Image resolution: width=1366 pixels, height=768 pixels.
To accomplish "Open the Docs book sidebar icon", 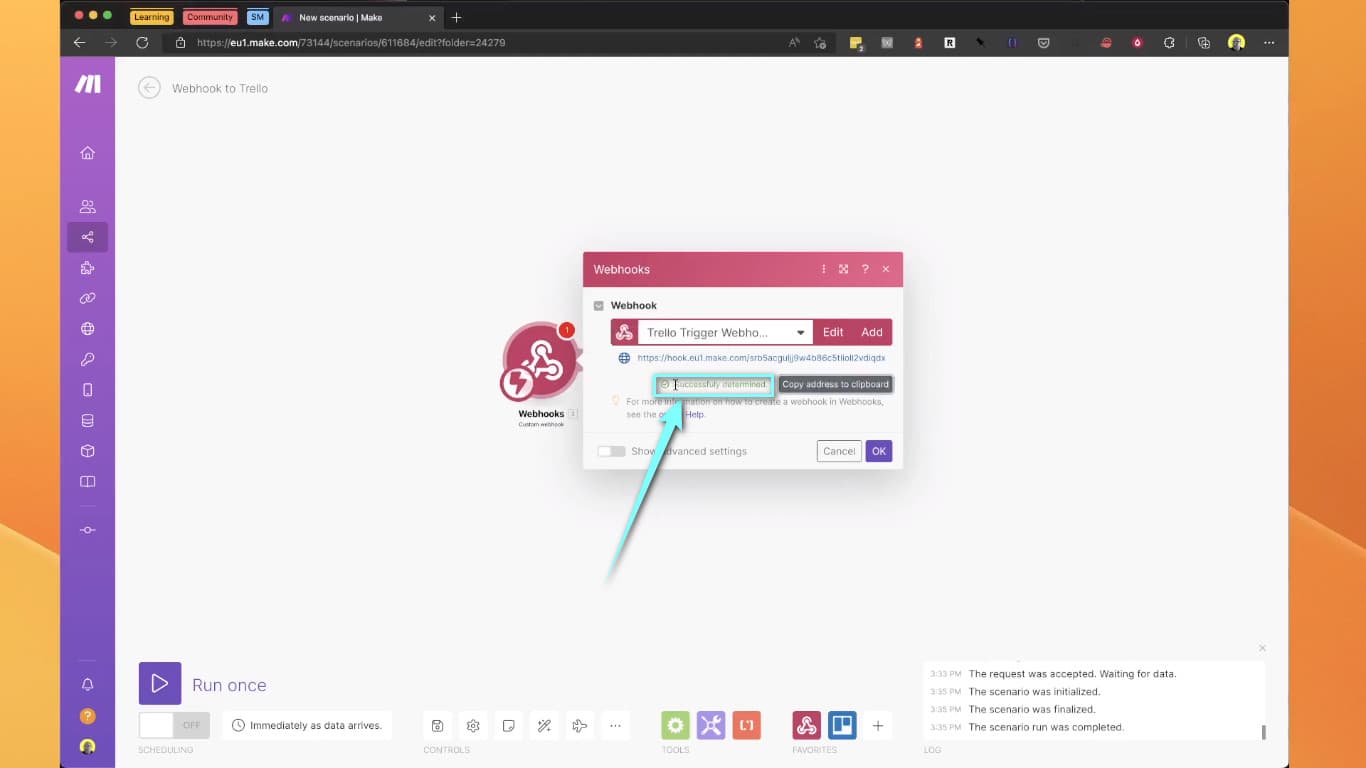I will click(x=88, y=482).
